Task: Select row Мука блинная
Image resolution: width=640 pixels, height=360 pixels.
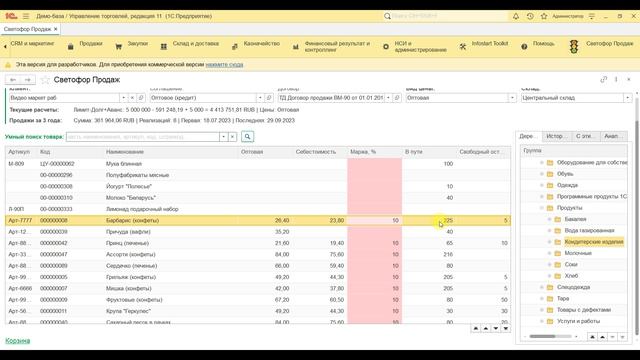Action: pyautogui.click(x=258, y=164)
